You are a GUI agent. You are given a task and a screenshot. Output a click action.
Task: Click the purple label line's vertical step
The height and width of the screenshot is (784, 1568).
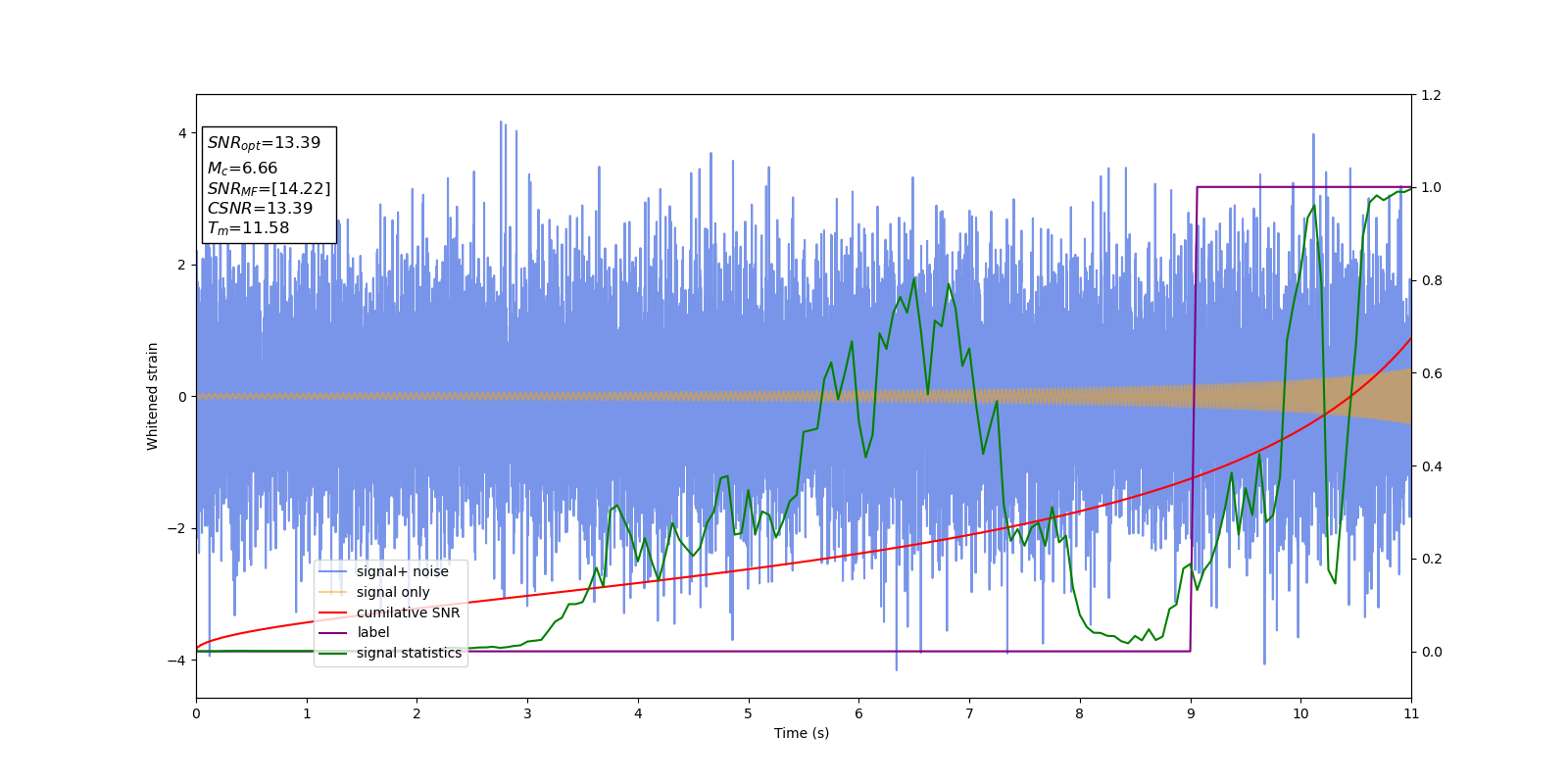[1194, 419]
